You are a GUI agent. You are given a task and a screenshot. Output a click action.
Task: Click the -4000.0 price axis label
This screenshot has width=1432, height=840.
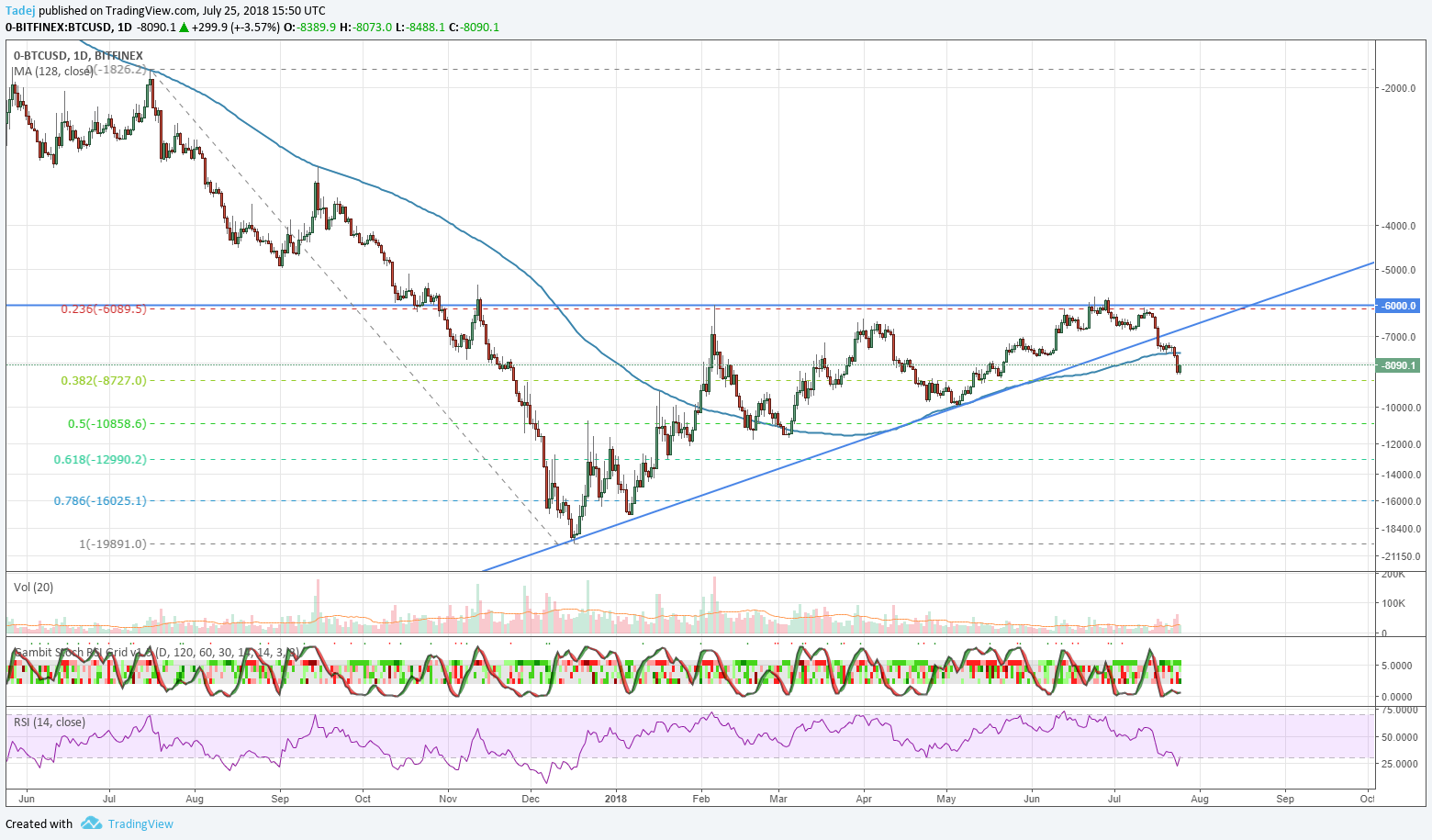1400,226
